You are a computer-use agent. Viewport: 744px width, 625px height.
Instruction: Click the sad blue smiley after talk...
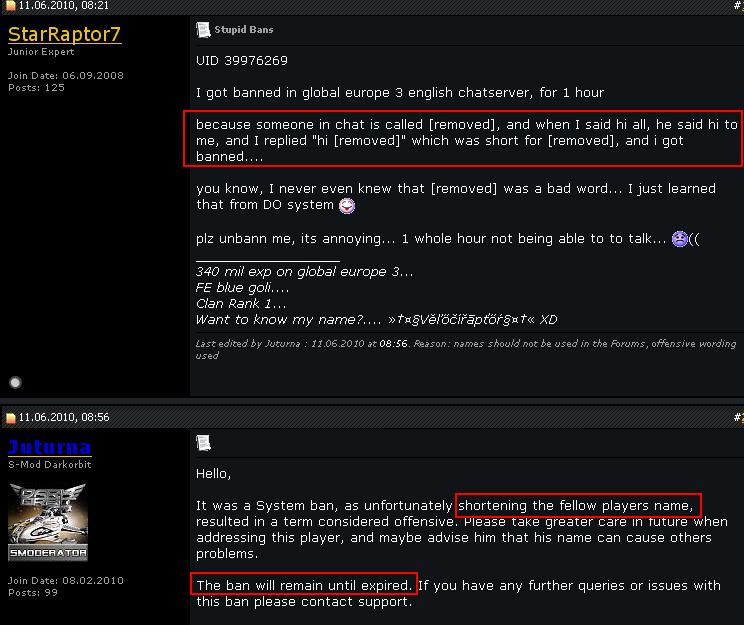(679, 239)
